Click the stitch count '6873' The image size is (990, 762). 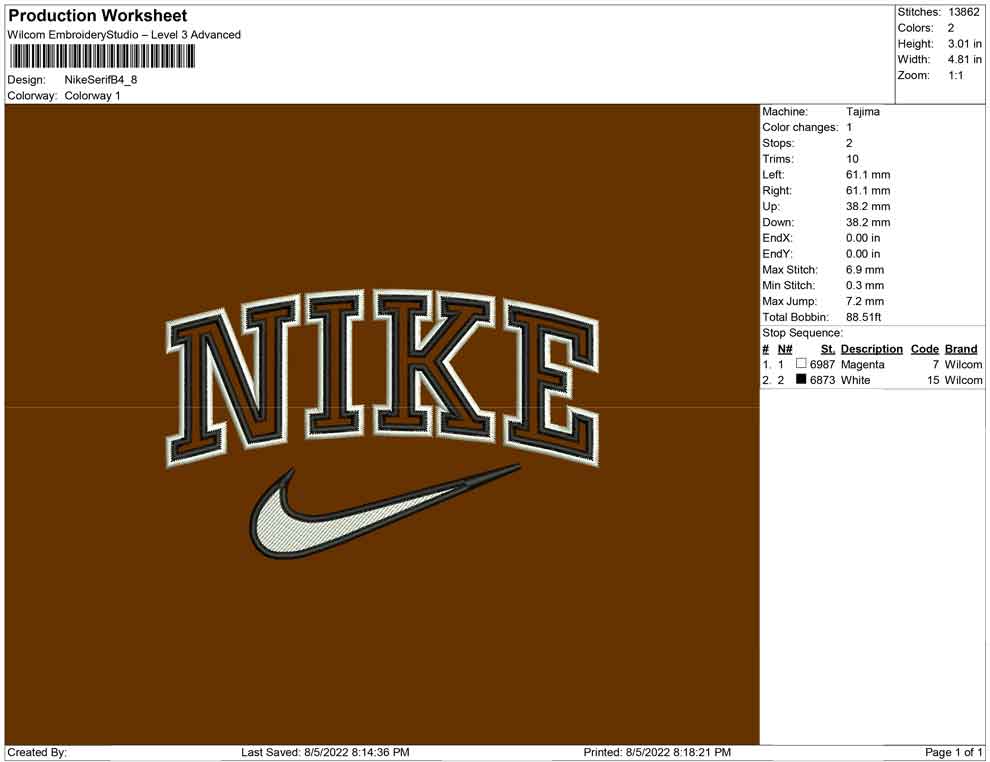[x=822, y=380]
